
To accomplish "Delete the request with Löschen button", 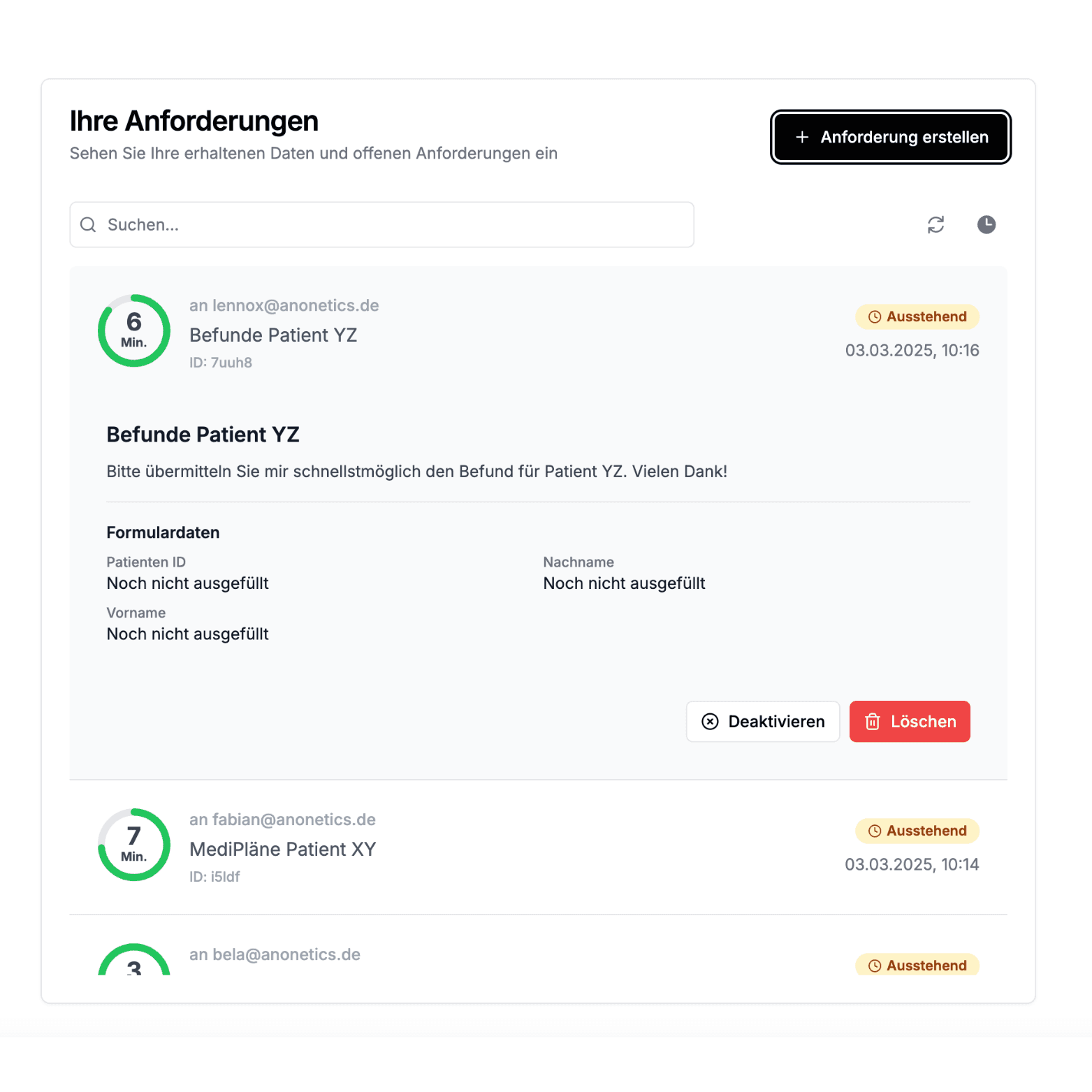I will (910, 722).
